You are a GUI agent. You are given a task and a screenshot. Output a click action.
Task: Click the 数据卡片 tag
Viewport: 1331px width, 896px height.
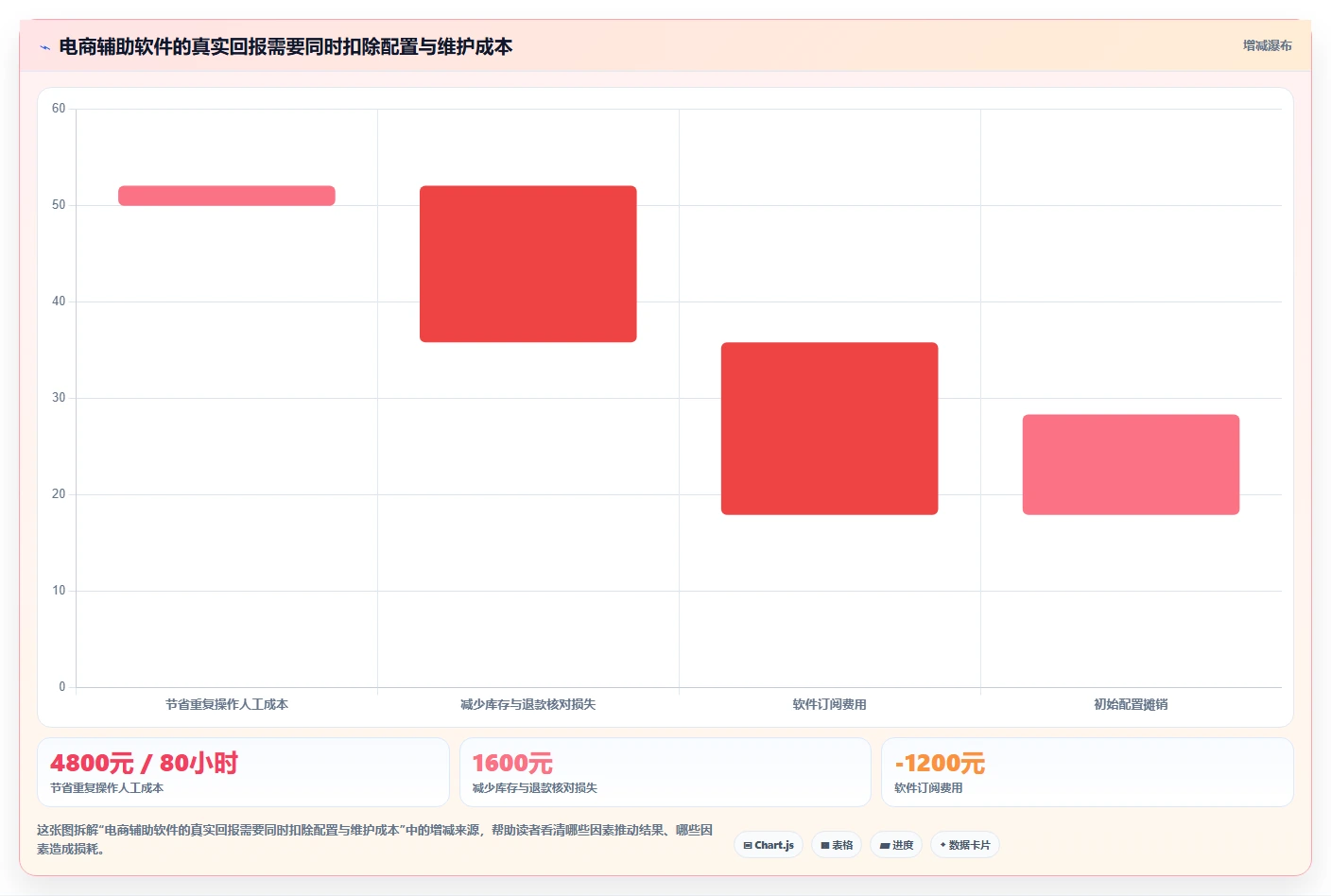tap(965, 845)
